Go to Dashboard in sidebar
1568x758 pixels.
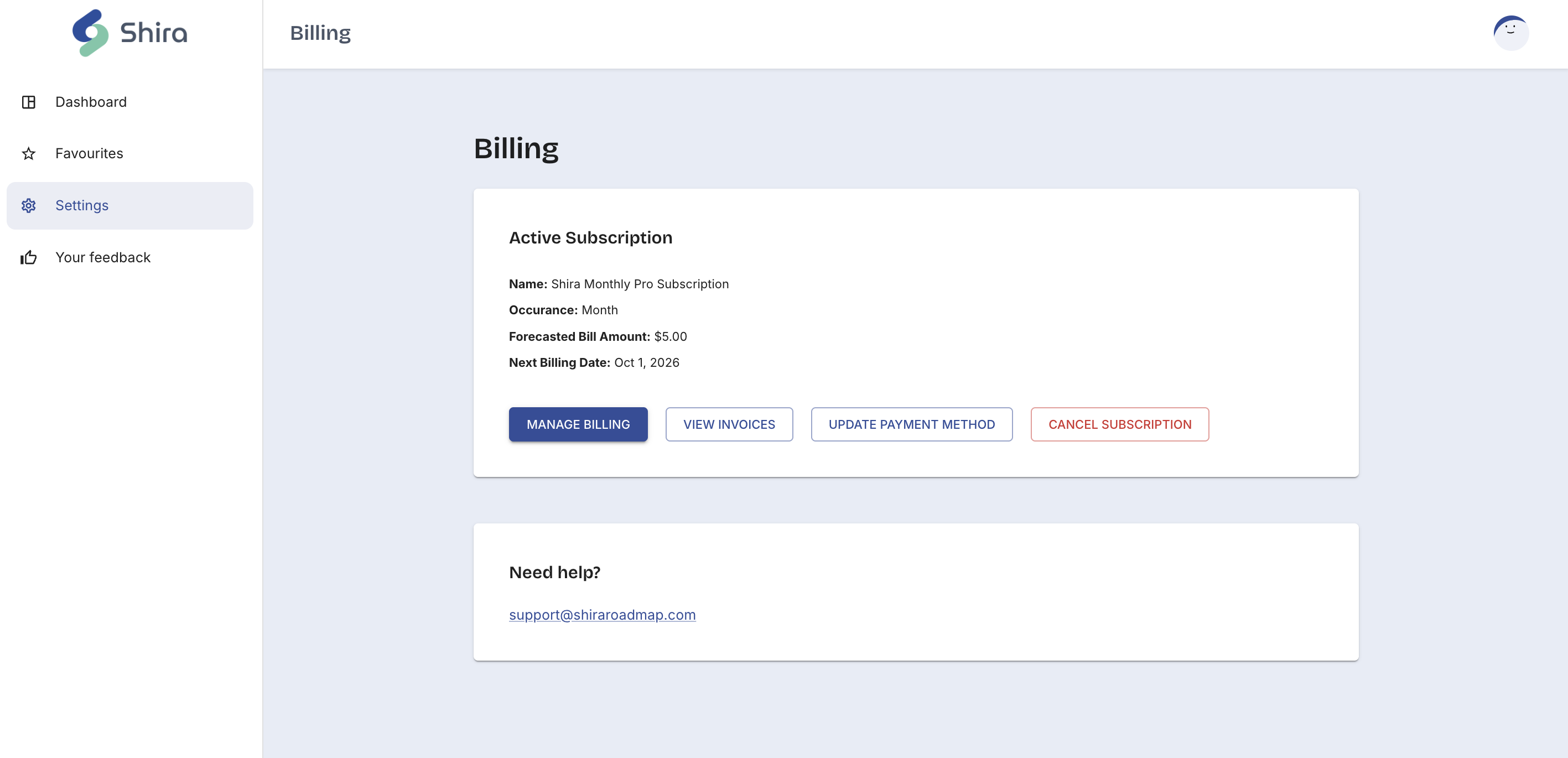(x=129, y=102)
